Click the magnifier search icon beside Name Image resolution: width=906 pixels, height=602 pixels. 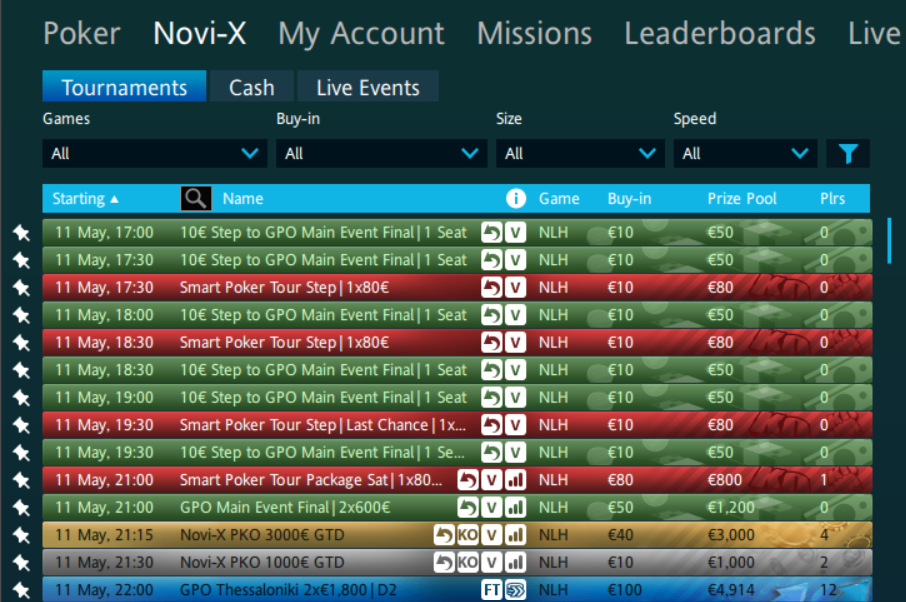click(x=196, y=199)
